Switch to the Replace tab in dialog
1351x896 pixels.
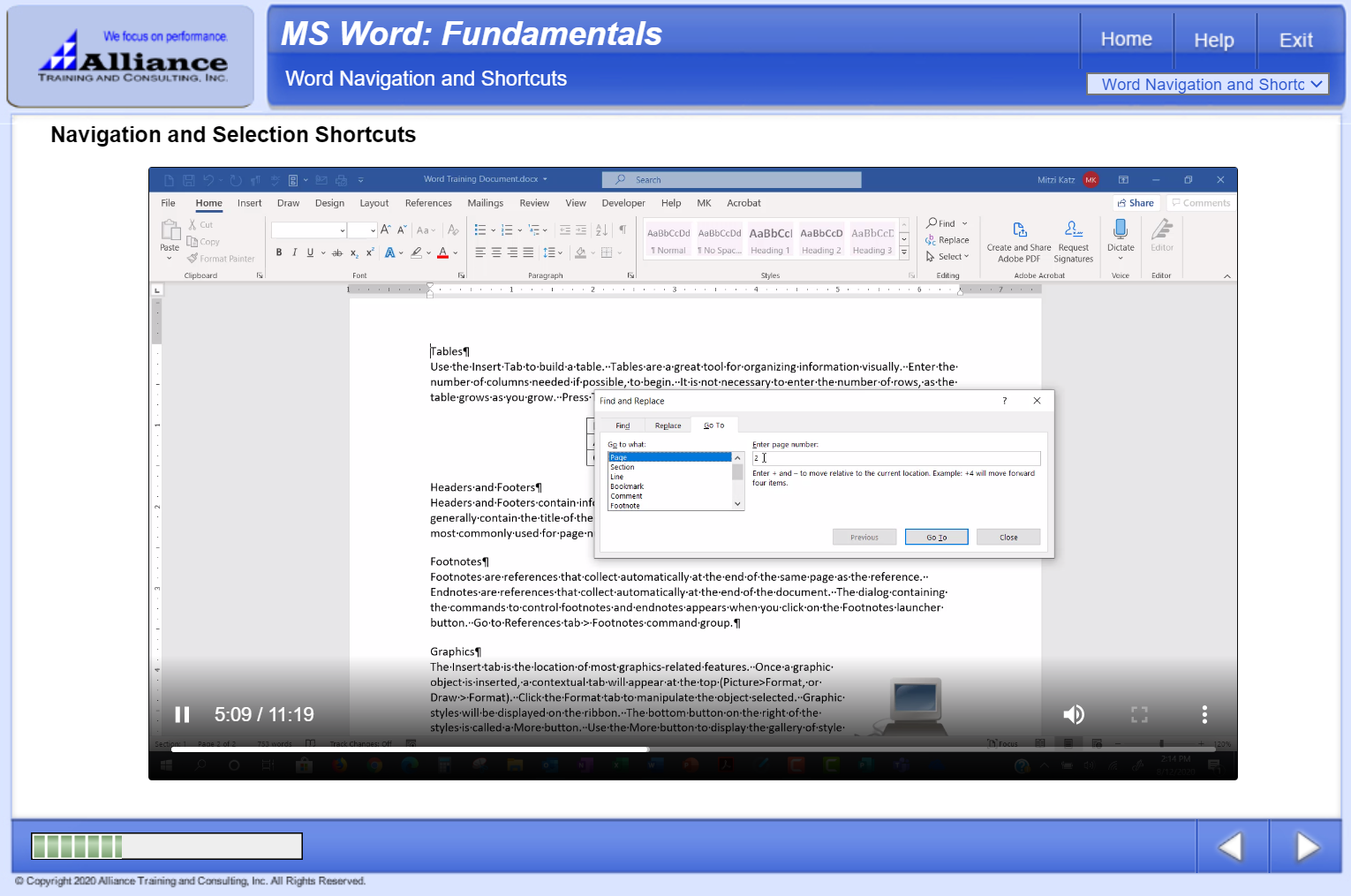click(668, 425)
